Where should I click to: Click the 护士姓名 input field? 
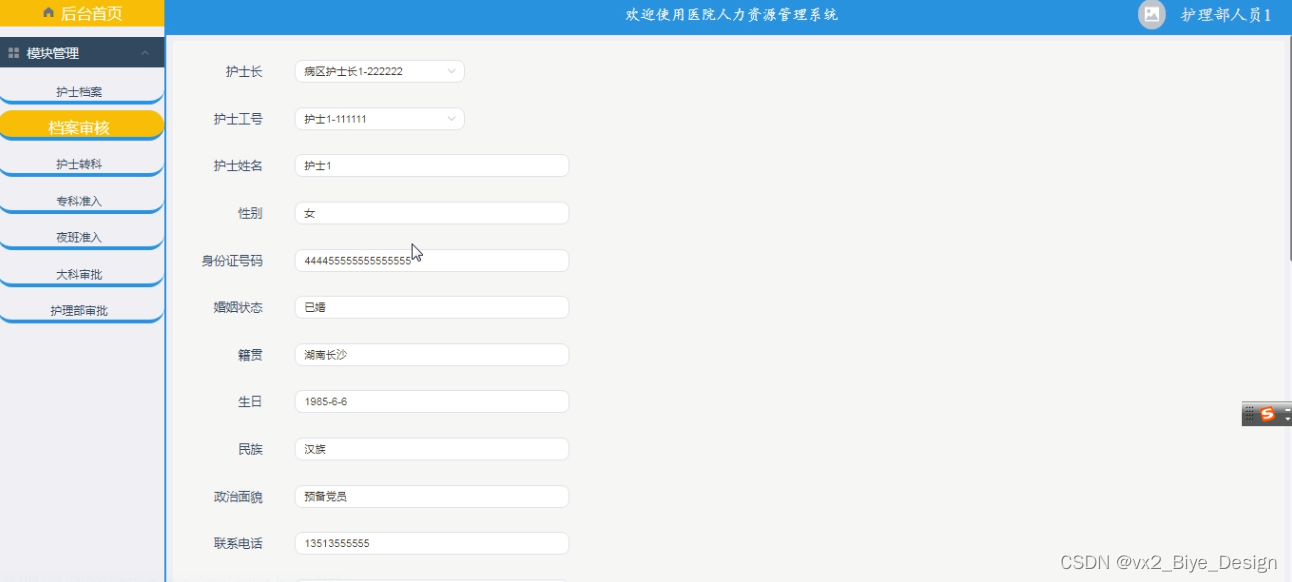click(432, 166)
